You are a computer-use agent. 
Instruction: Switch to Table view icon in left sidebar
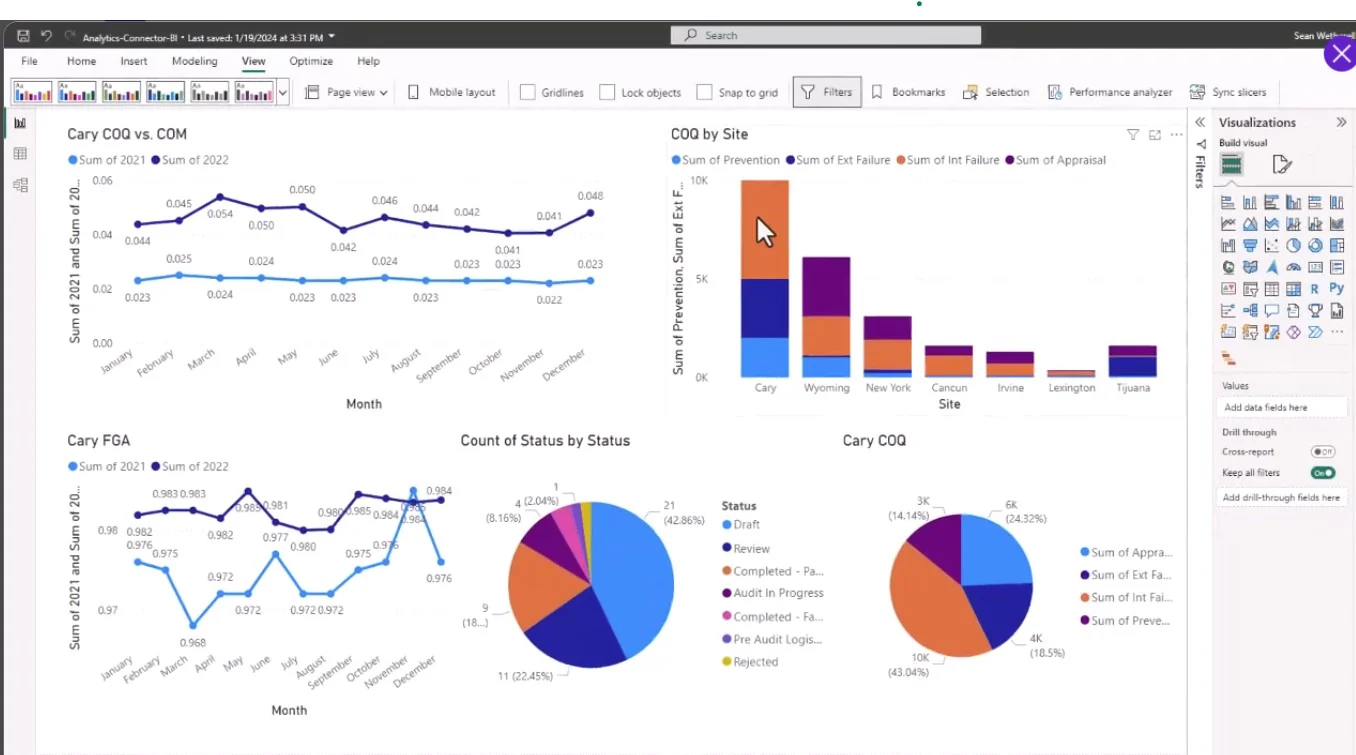click(20, 154)
